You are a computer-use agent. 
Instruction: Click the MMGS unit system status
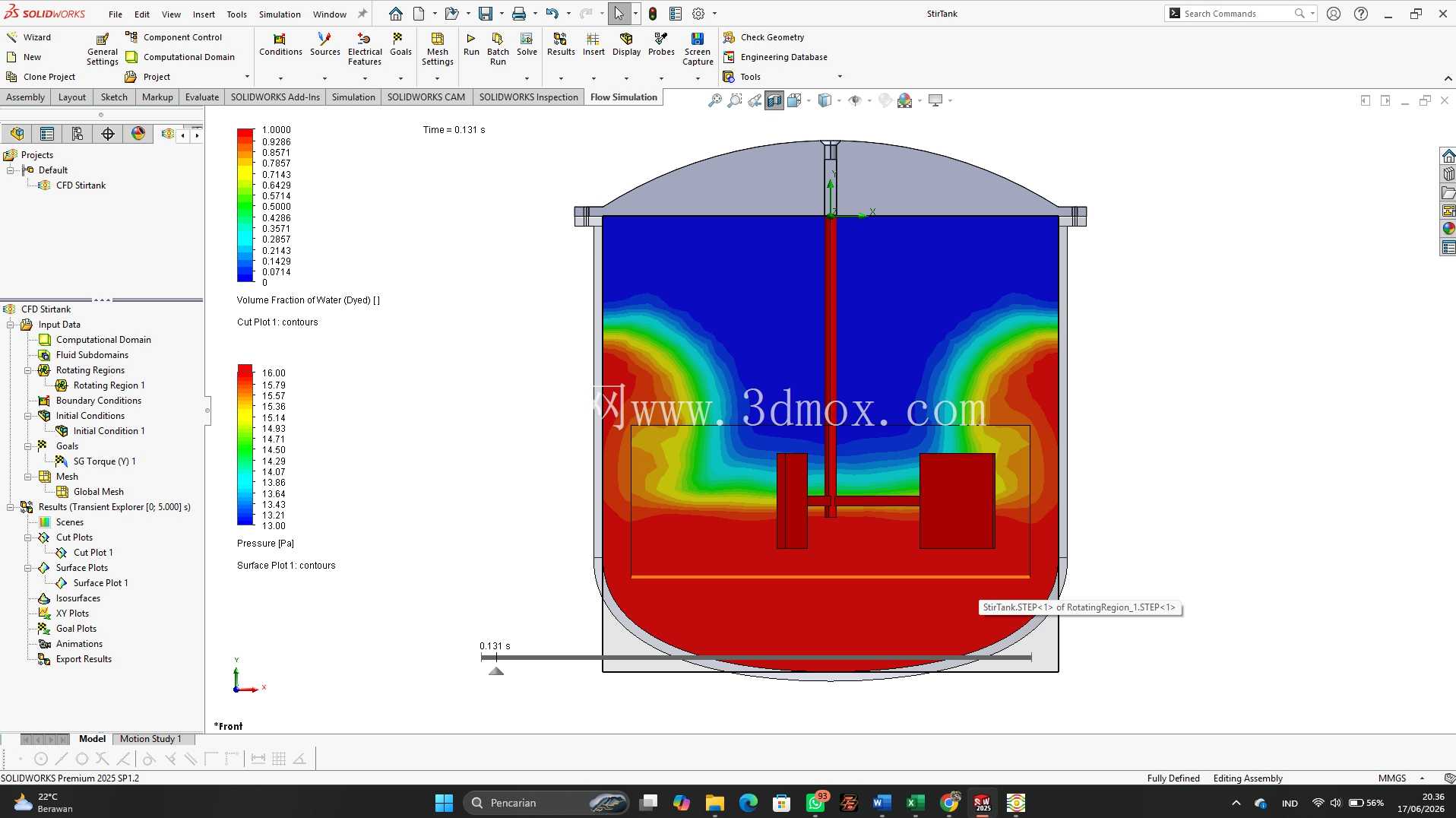tap(1392, 778)
